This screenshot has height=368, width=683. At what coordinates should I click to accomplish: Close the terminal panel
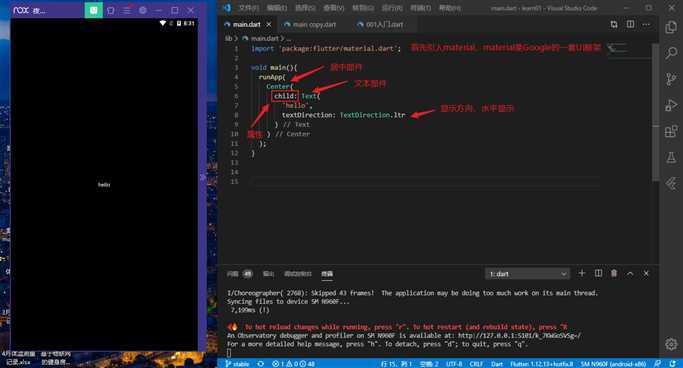(x=646, y=273)
